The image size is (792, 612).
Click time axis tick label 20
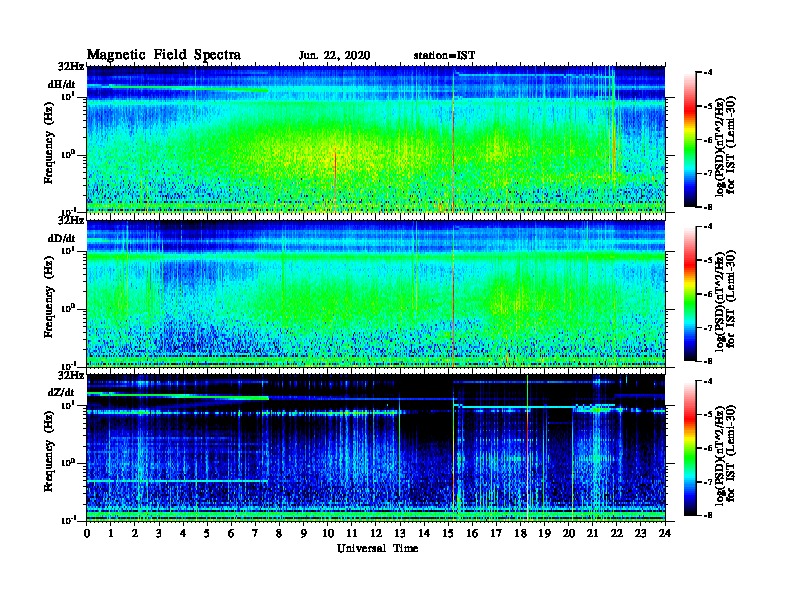click(569, 533)
